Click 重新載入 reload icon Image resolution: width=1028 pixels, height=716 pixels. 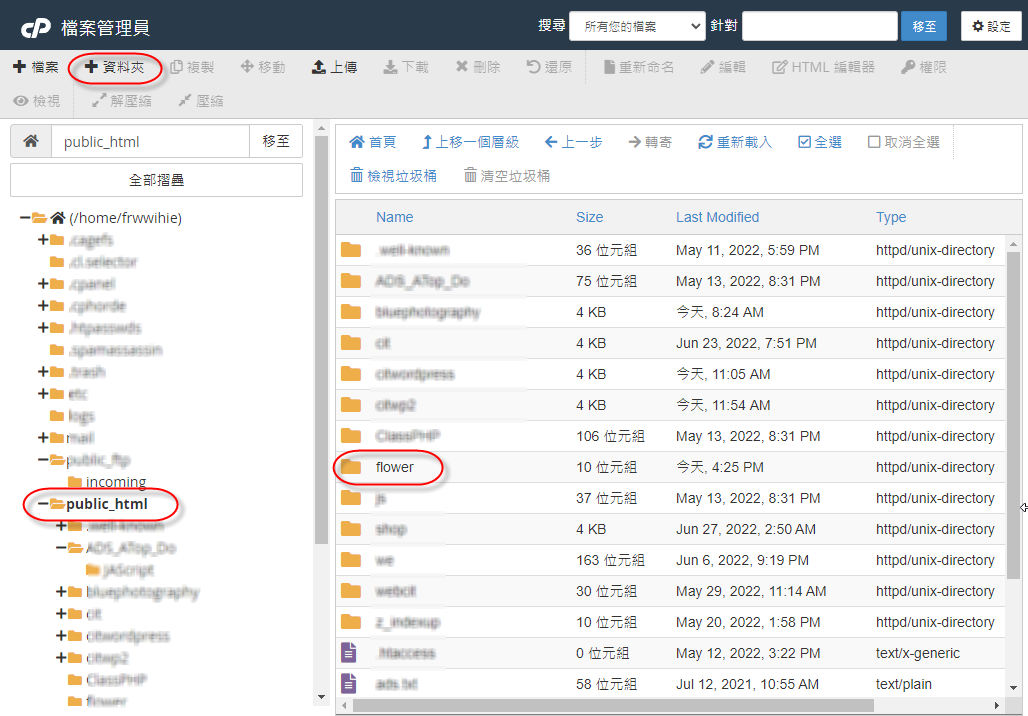point(706,142)
